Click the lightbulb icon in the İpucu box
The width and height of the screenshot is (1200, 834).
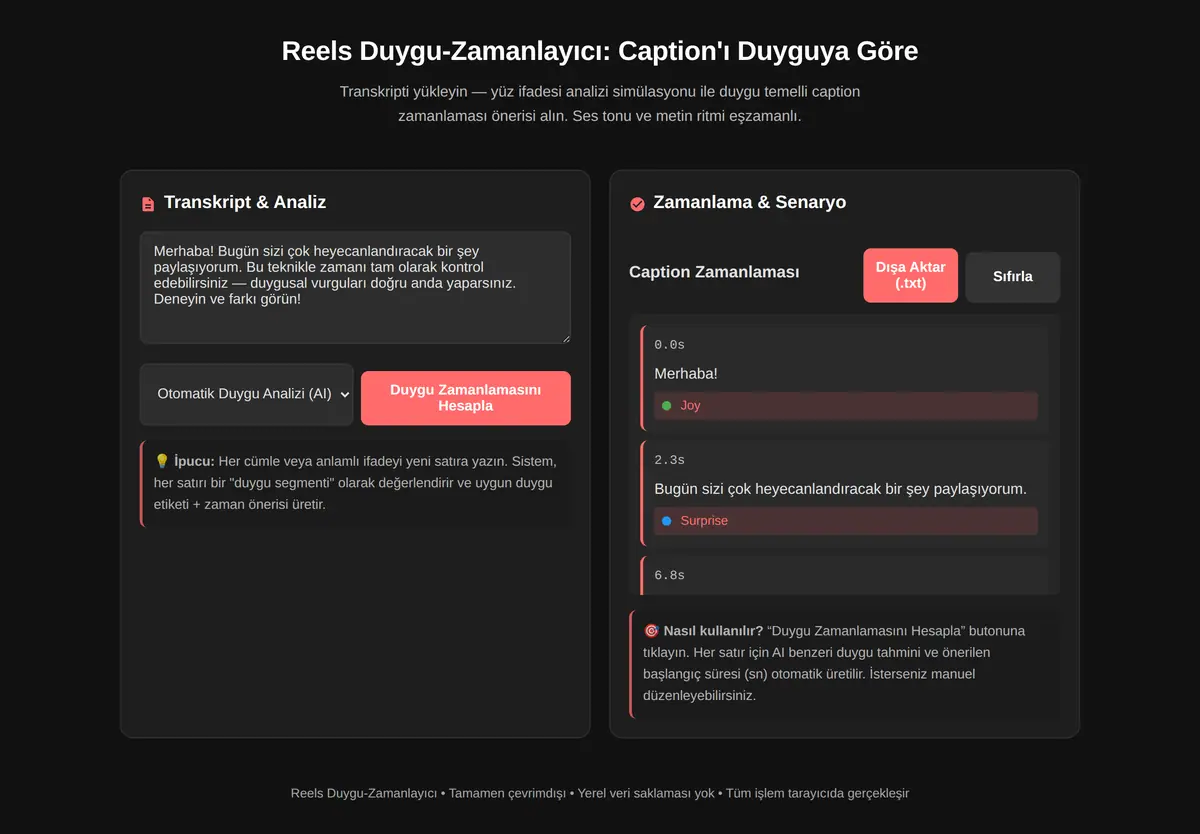click(162, 461)
